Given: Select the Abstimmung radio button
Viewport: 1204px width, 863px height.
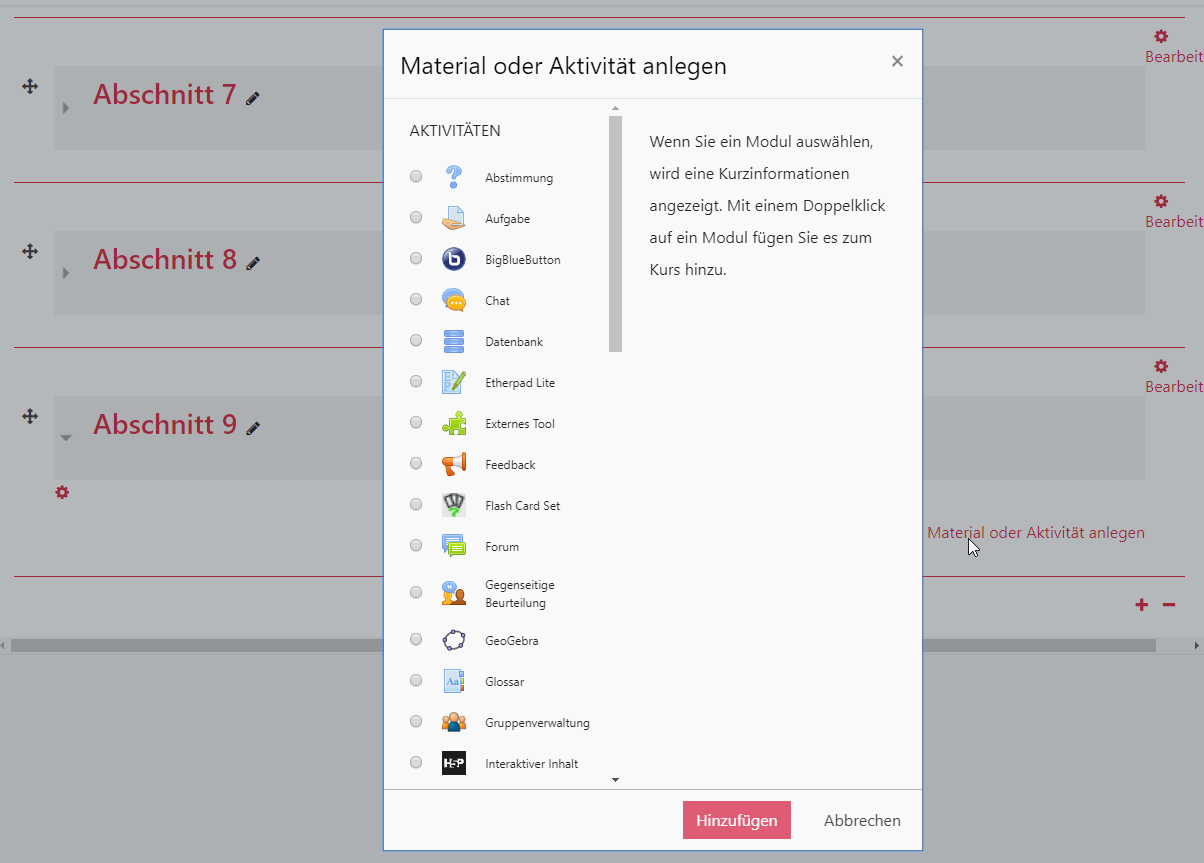Looking at the screenshot, I should 416,177.
